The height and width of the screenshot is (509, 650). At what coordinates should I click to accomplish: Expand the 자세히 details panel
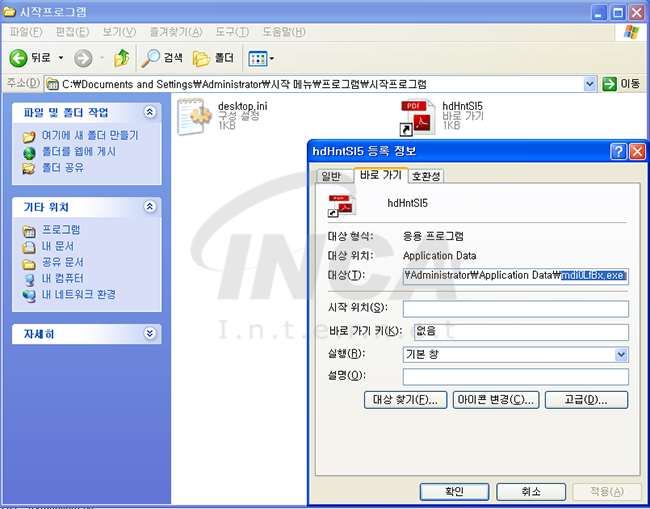(150, 333)
